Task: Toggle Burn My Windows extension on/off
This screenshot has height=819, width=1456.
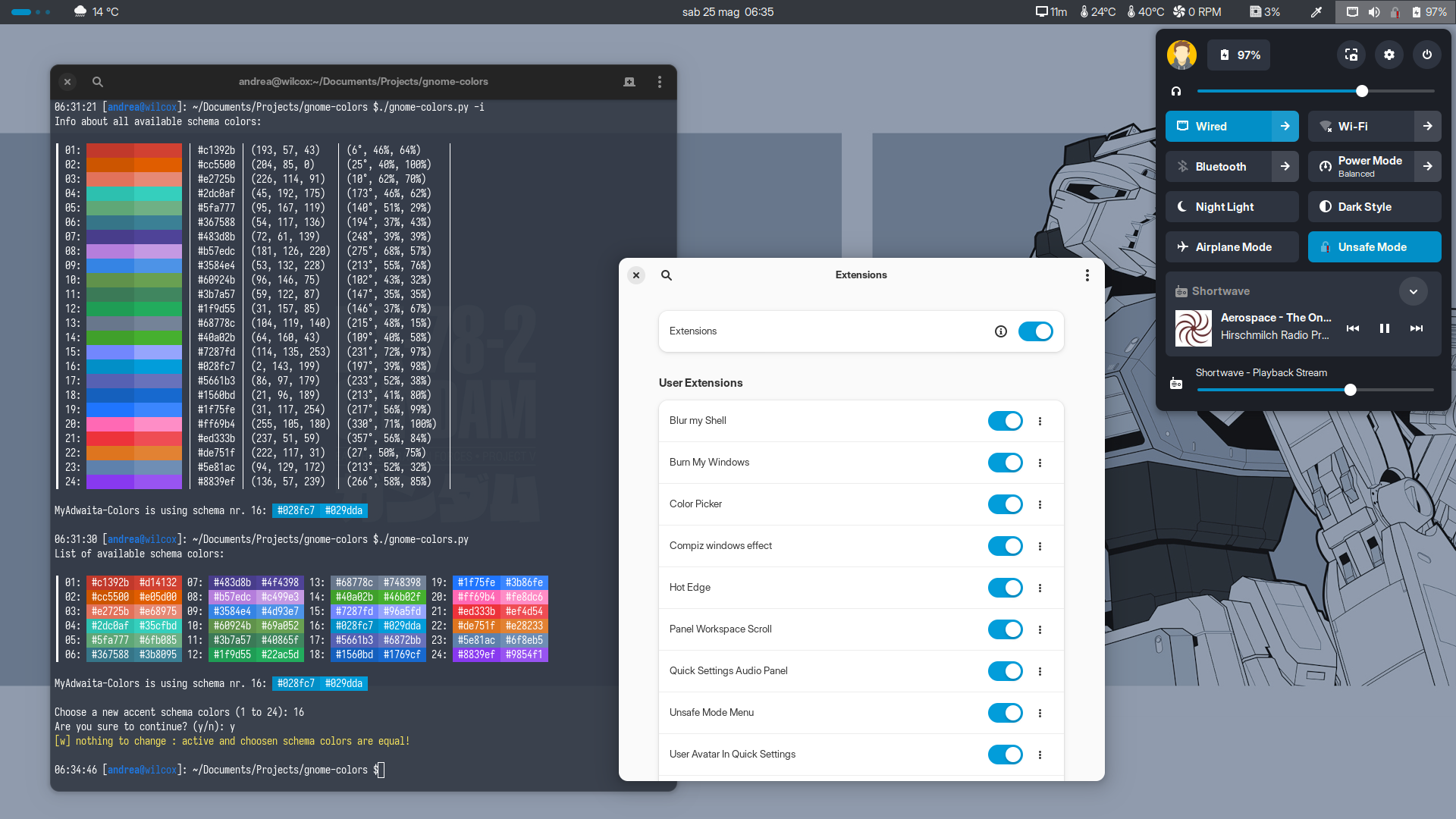Action: point(1003,462)
